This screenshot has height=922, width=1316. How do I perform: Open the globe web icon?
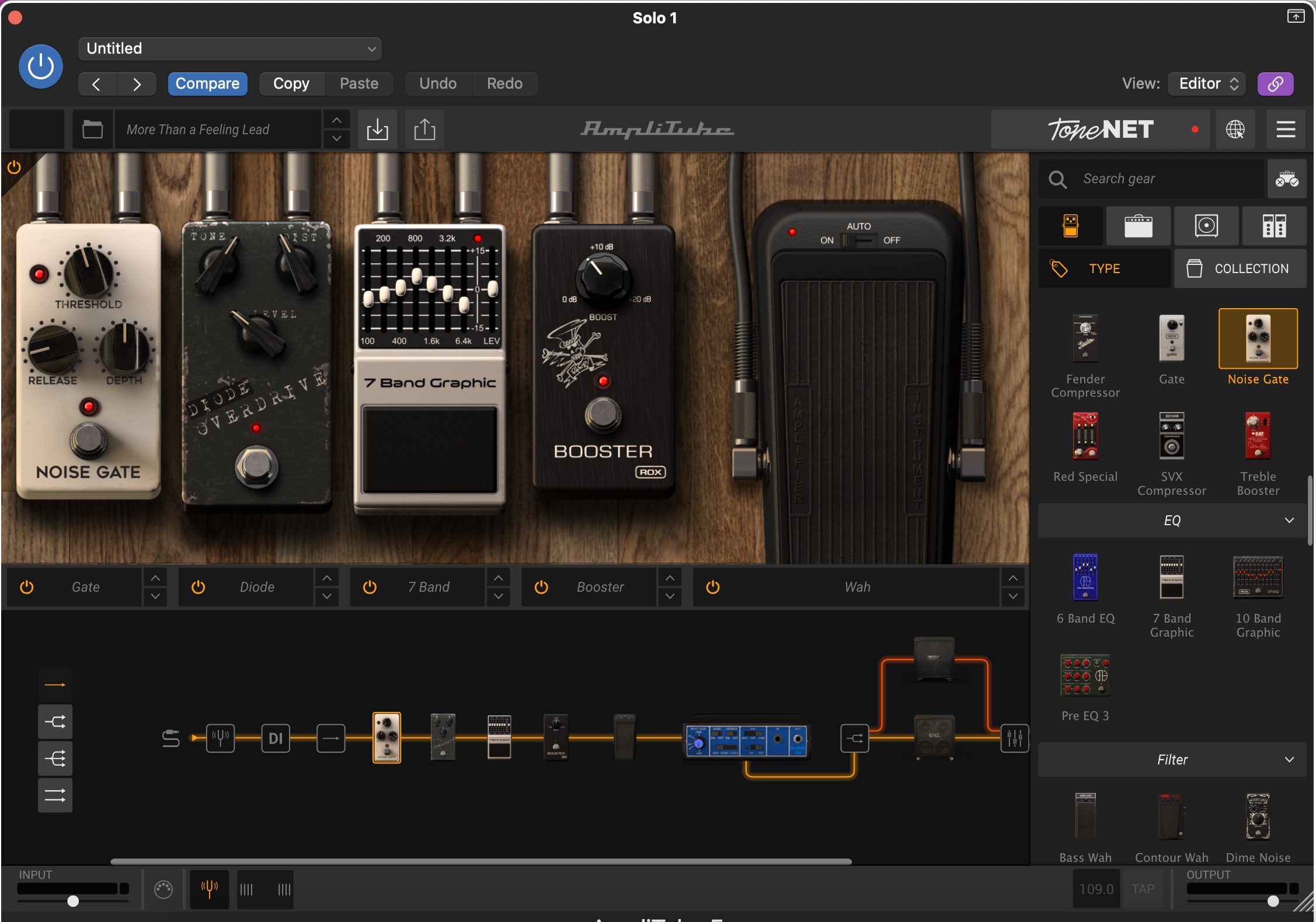click(1235, 129)
